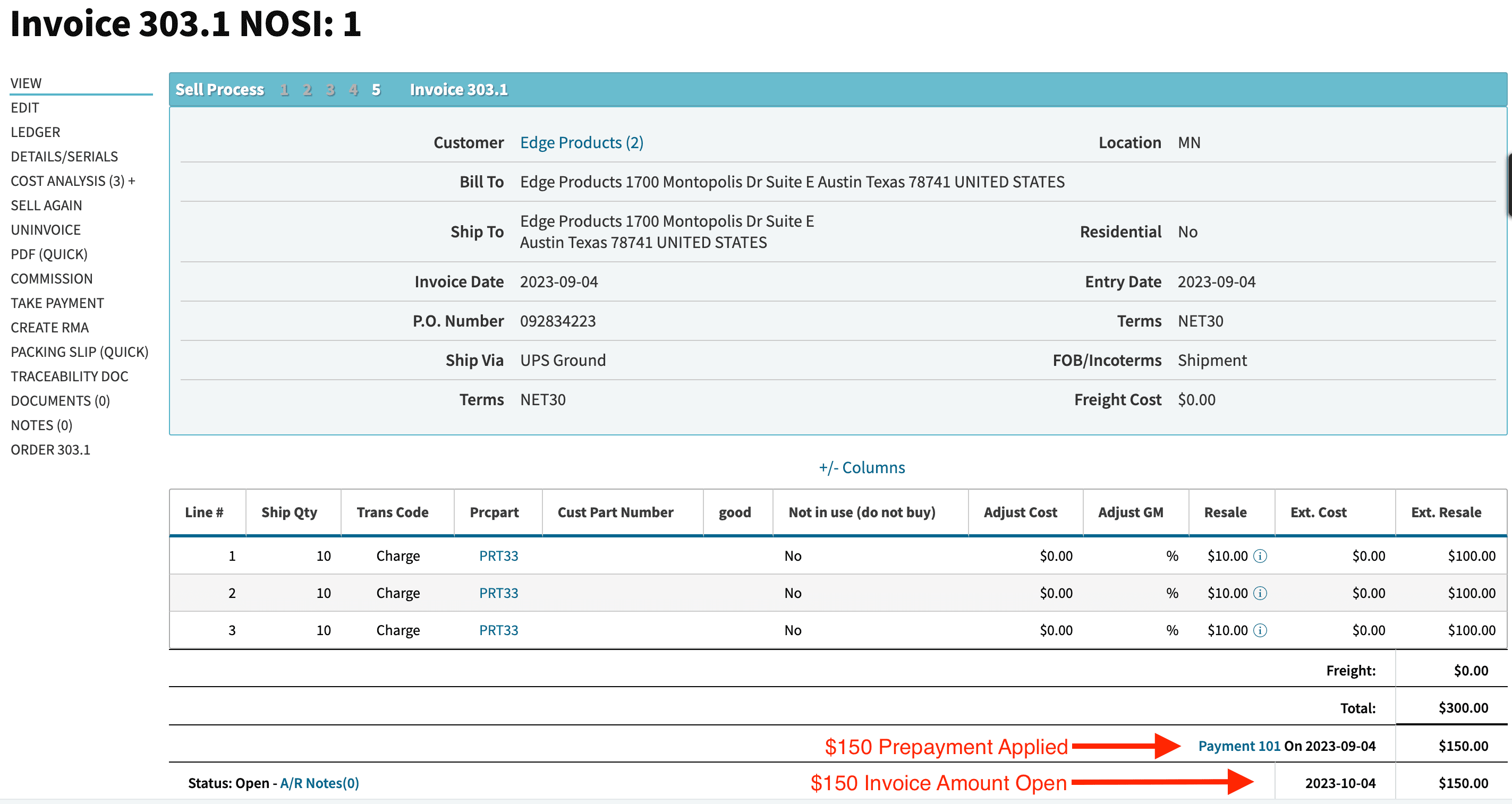The image size is (1512, 804).
Task: Go to Sell Process step 3
Action: 330,90
